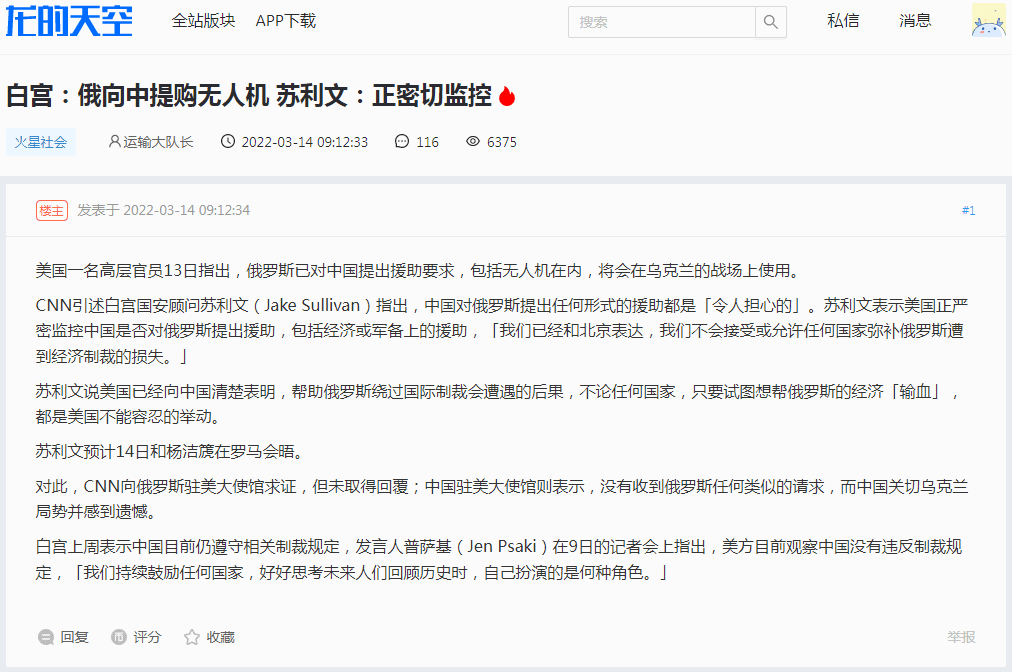Click the eye views icon showing 6375
The height and width of the screenshot is (672, 1012).
[x=473, y=141]
